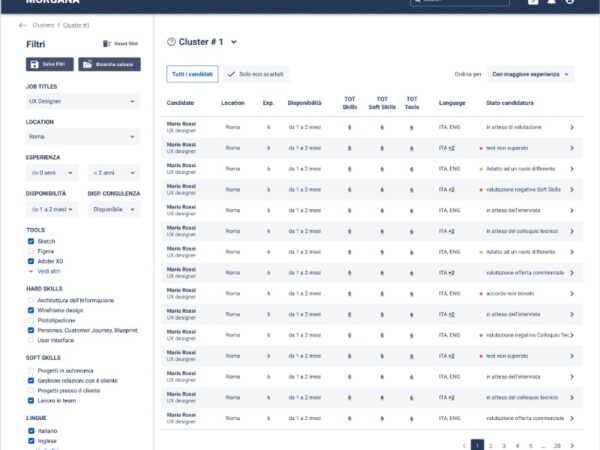
Task: Toggle the Wireframe design skill checkbox
Action: (x=31, y=310)
